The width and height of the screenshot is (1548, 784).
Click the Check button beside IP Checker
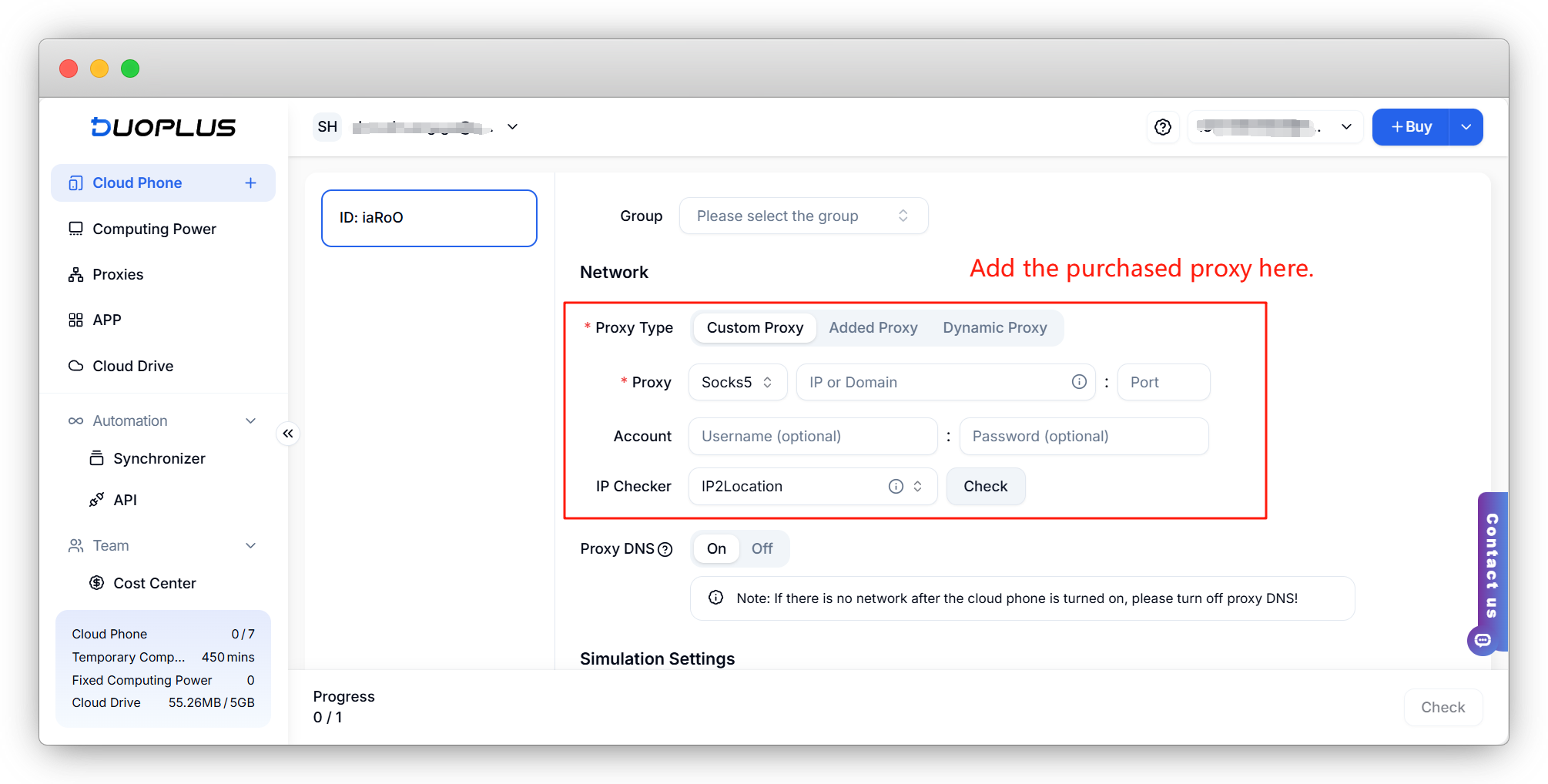coord(985,486)
